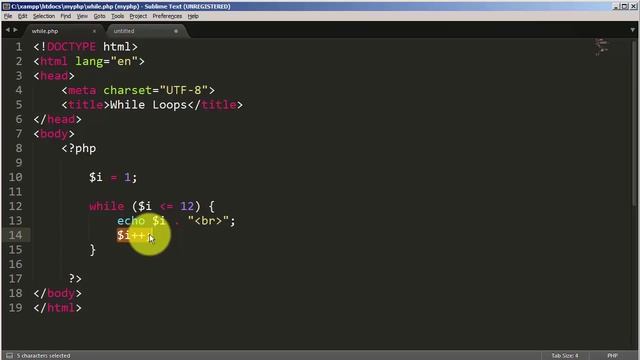Open the tab list dropdown arrow
This screenshot has height=360, width=640.
click(633, 30)
